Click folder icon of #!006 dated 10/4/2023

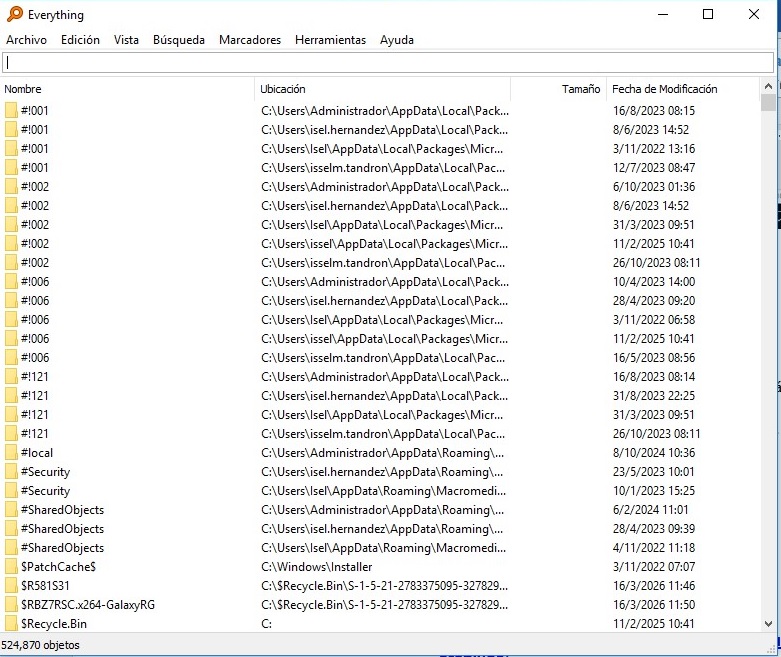click(11, 281)
